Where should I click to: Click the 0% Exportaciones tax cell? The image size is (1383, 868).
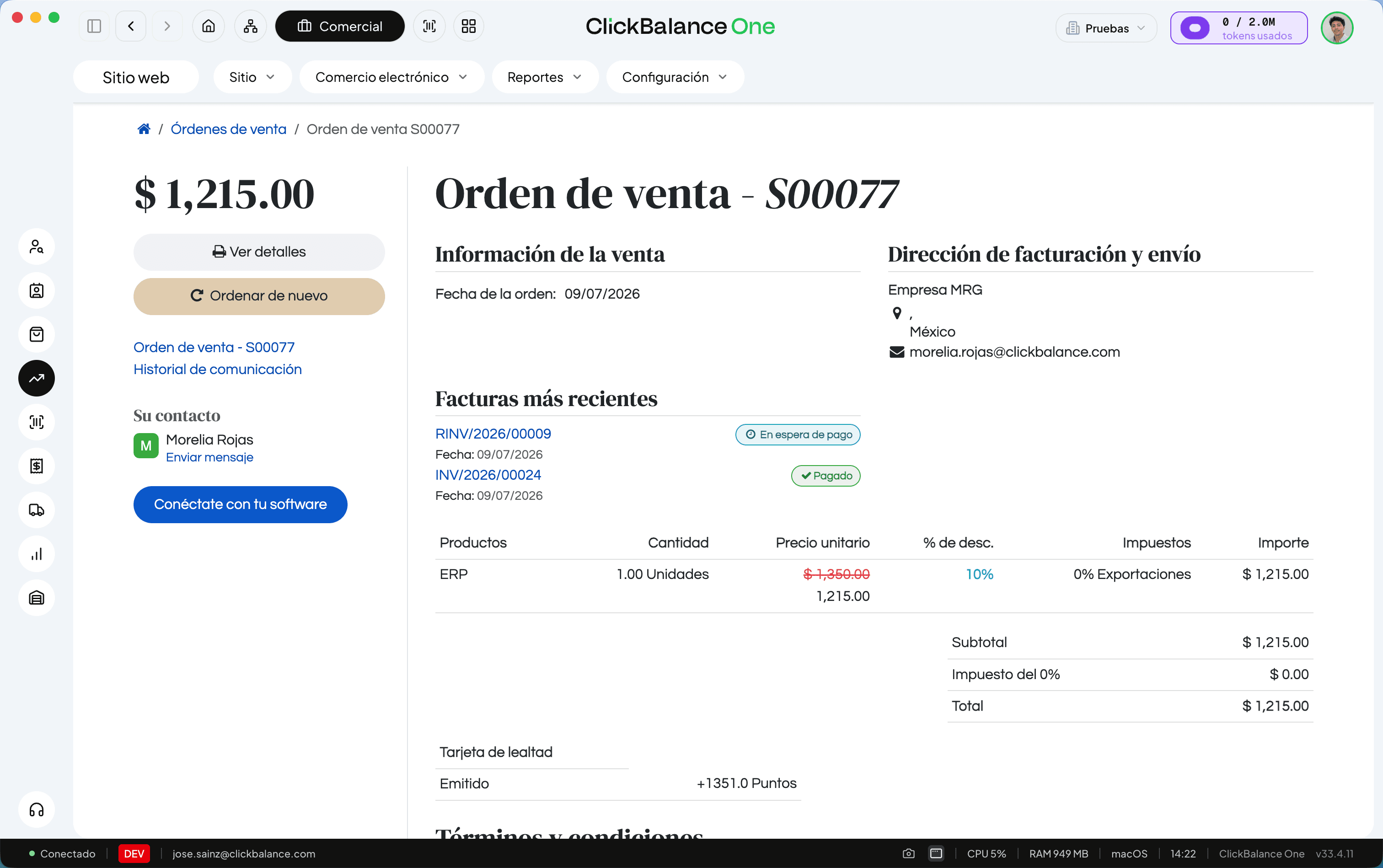[x=1132, y=574]
